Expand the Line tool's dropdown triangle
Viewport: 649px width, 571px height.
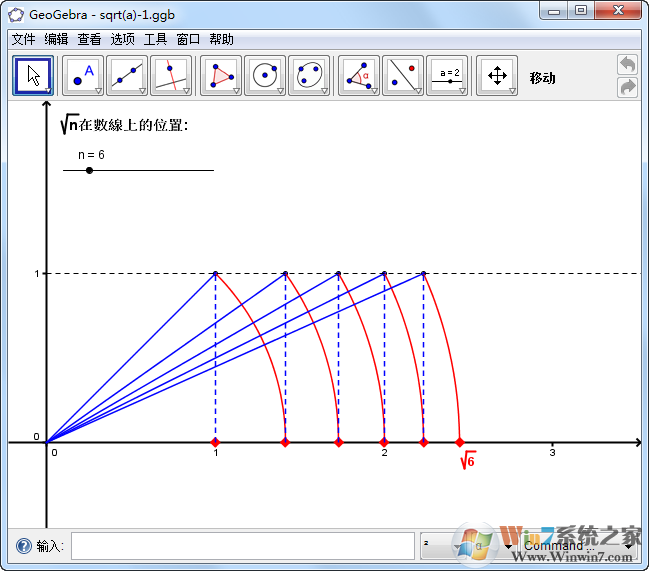click(142, 91)
